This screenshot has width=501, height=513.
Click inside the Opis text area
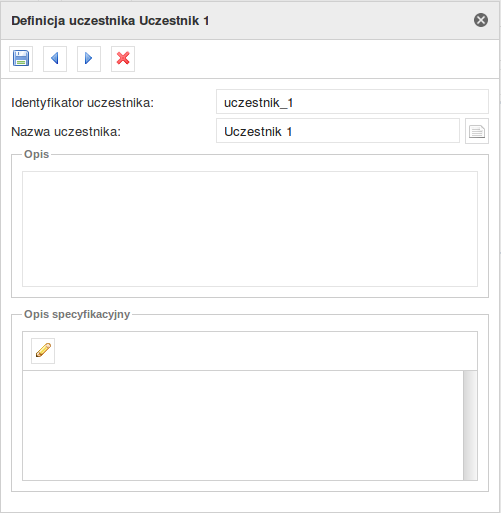[250, 229]
